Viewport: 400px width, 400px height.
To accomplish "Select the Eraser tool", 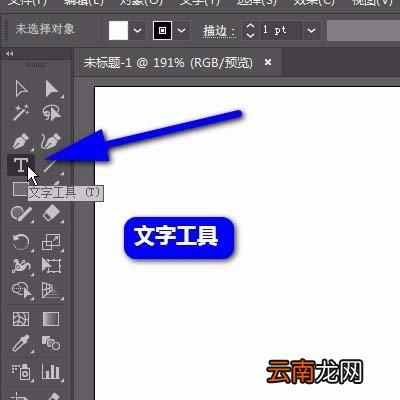I will [x=51, y=213].
